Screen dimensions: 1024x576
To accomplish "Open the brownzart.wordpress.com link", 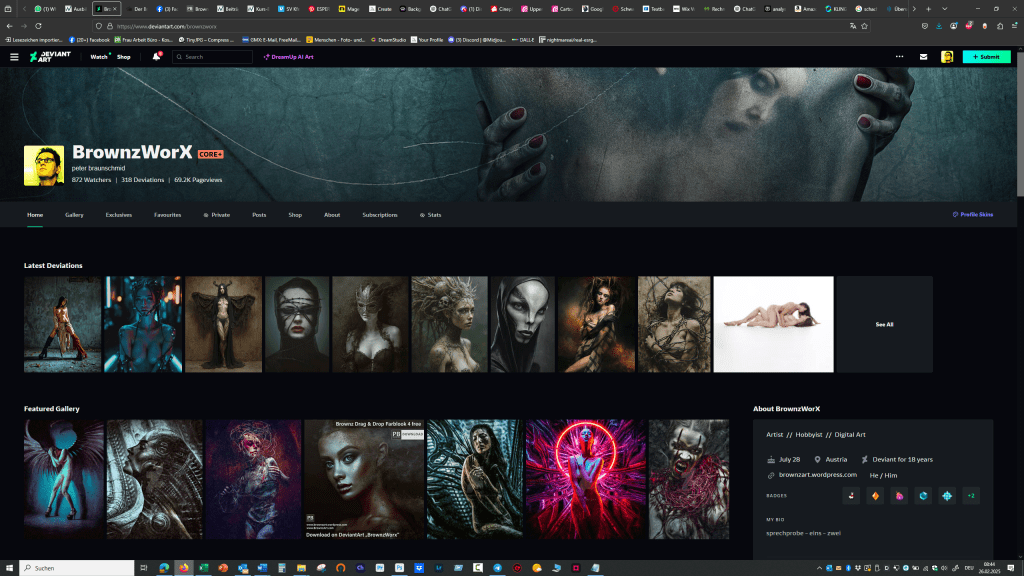I will [x=818, y=475].
